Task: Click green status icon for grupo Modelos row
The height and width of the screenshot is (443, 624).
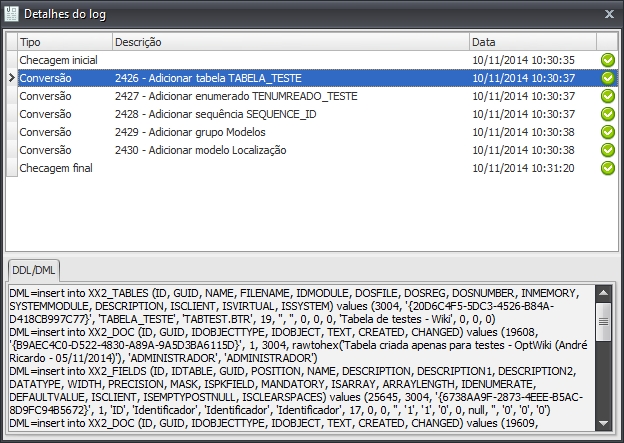Action: pos(607,132)
